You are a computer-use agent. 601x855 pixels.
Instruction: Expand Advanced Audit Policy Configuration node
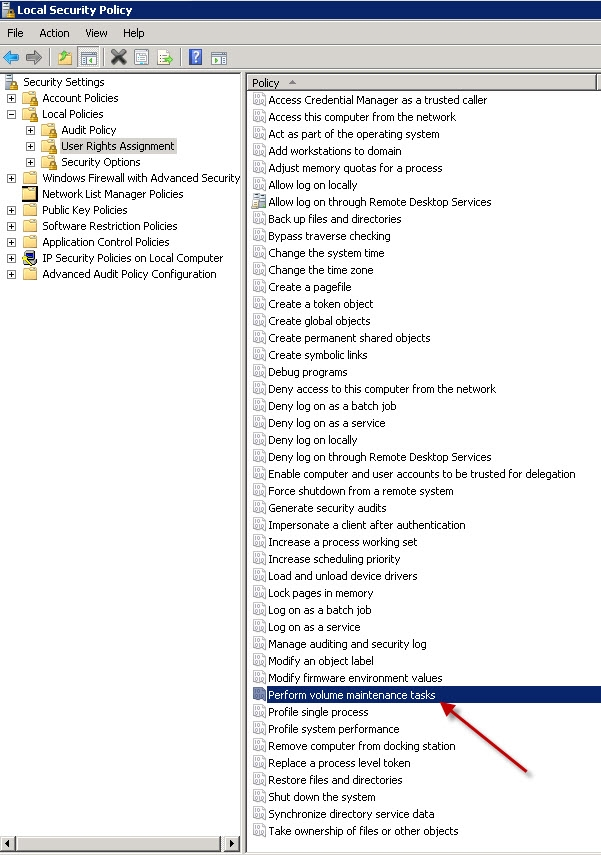[11, 274]
